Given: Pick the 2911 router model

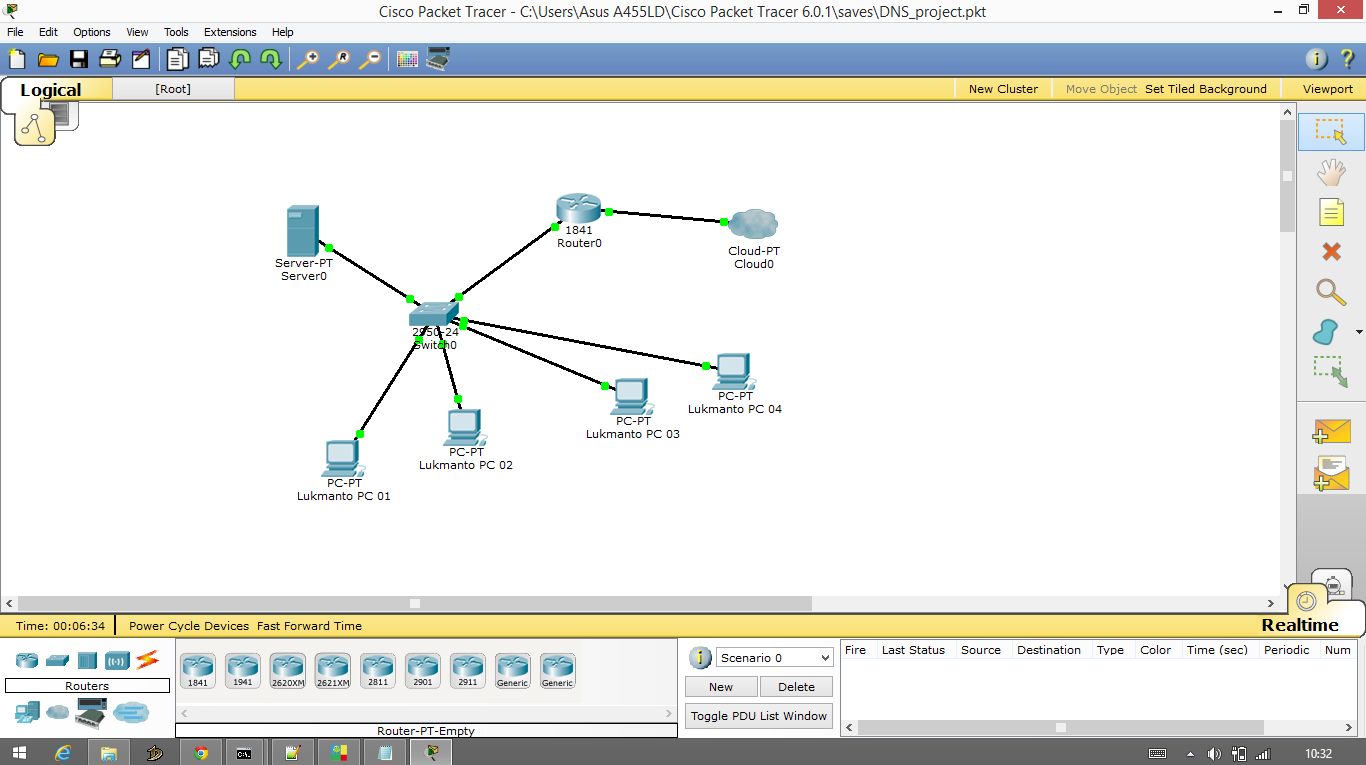Looking at the screenshot, I should click(x=468, y=671).
